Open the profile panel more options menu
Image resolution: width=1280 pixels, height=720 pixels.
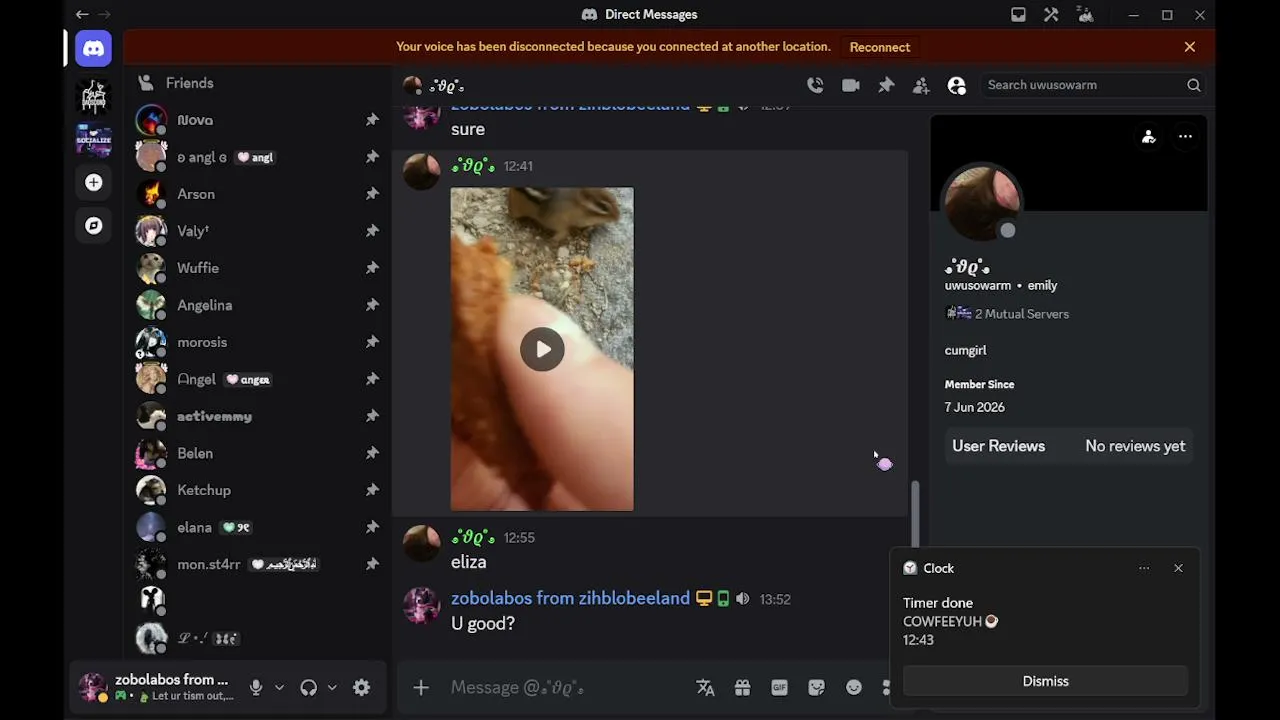[1185, 137]
